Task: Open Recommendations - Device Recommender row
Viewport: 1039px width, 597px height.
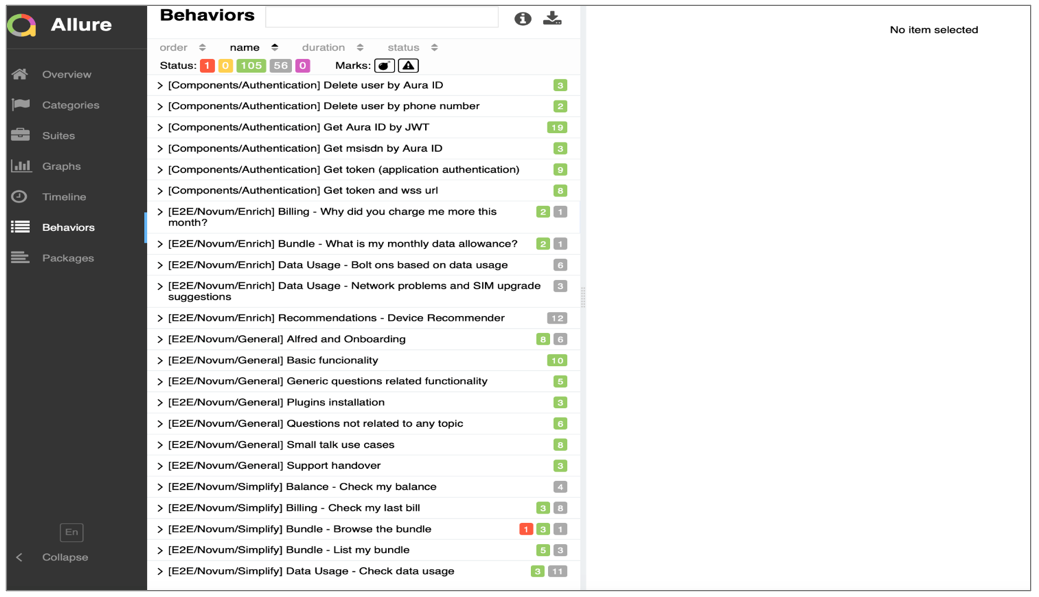Action: (363, 318)
